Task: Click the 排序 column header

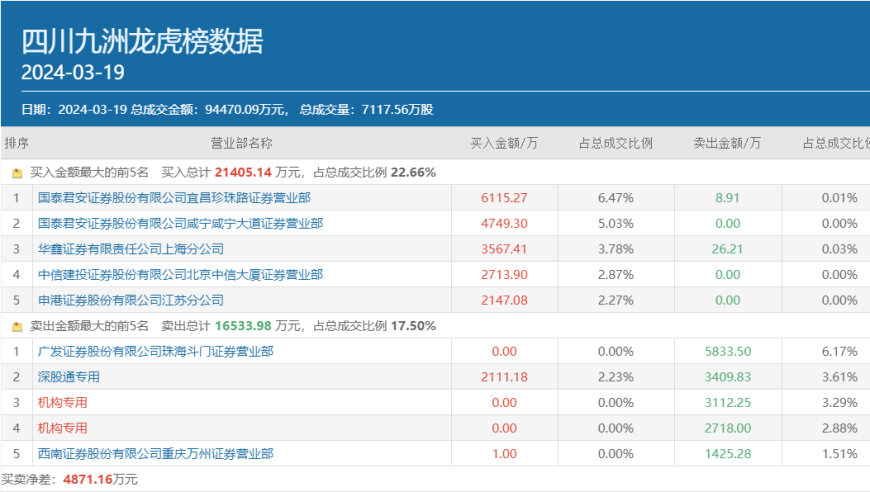Action: (x=17, y=144)
